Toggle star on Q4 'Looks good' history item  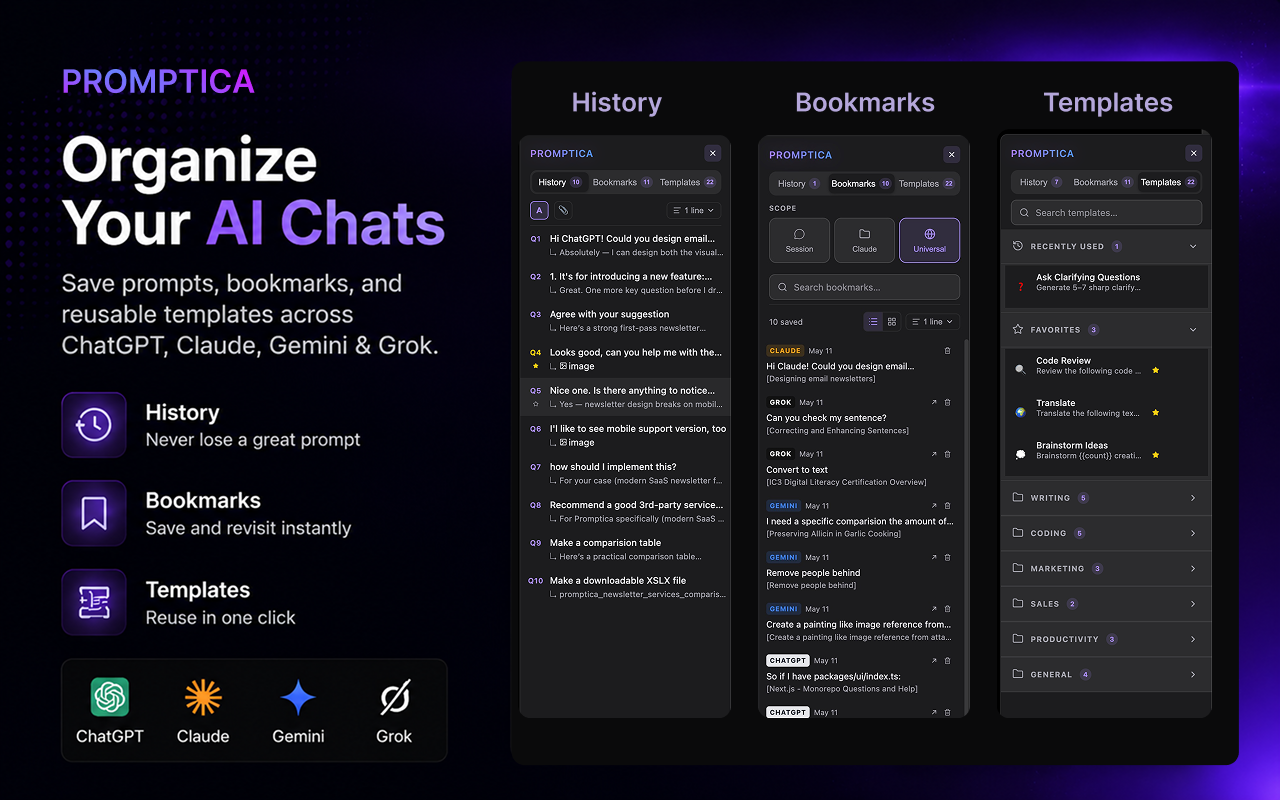535,366
